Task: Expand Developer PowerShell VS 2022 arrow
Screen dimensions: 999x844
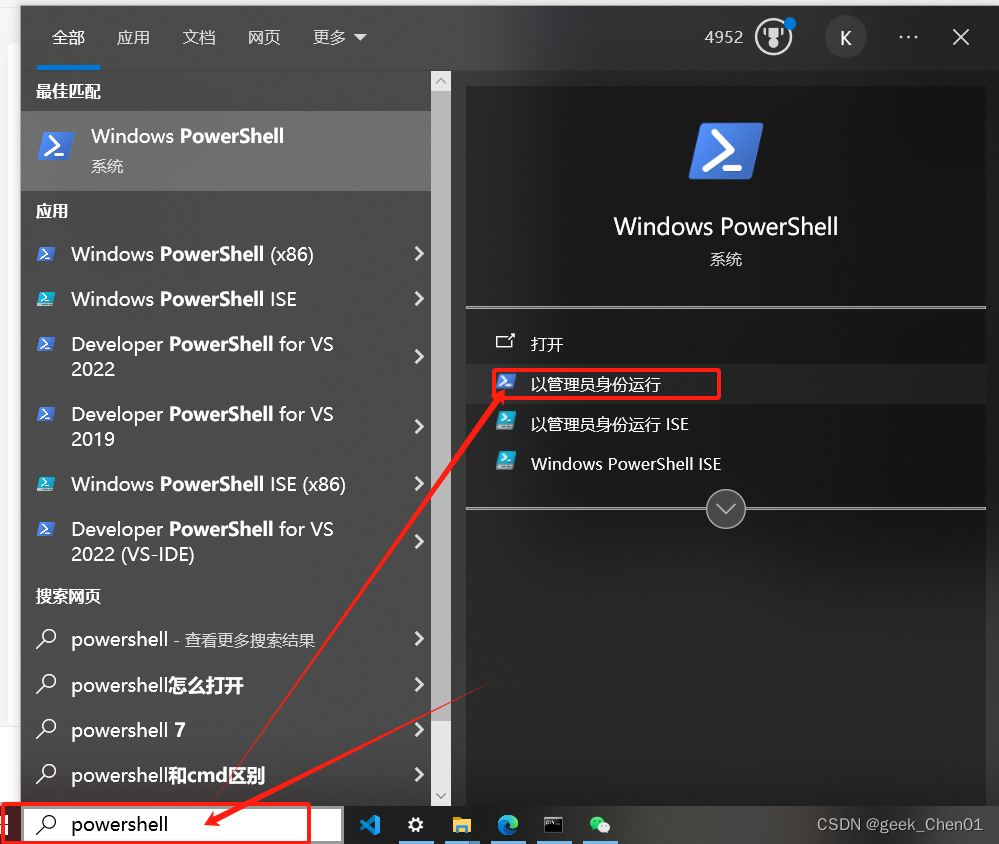Action: pos(419,356)
